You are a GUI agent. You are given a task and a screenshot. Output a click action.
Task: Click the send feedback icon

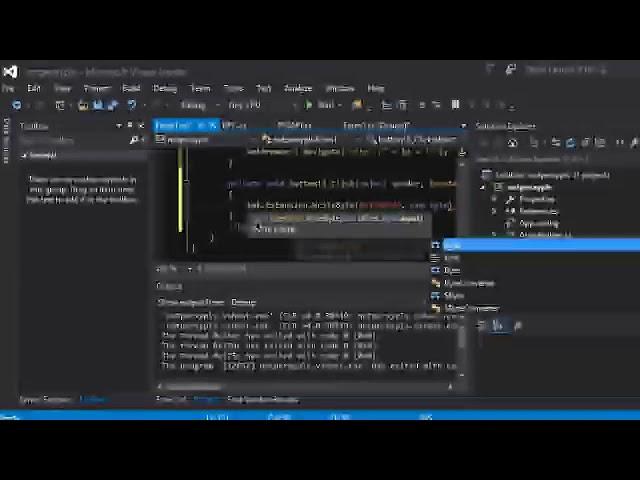510,70
